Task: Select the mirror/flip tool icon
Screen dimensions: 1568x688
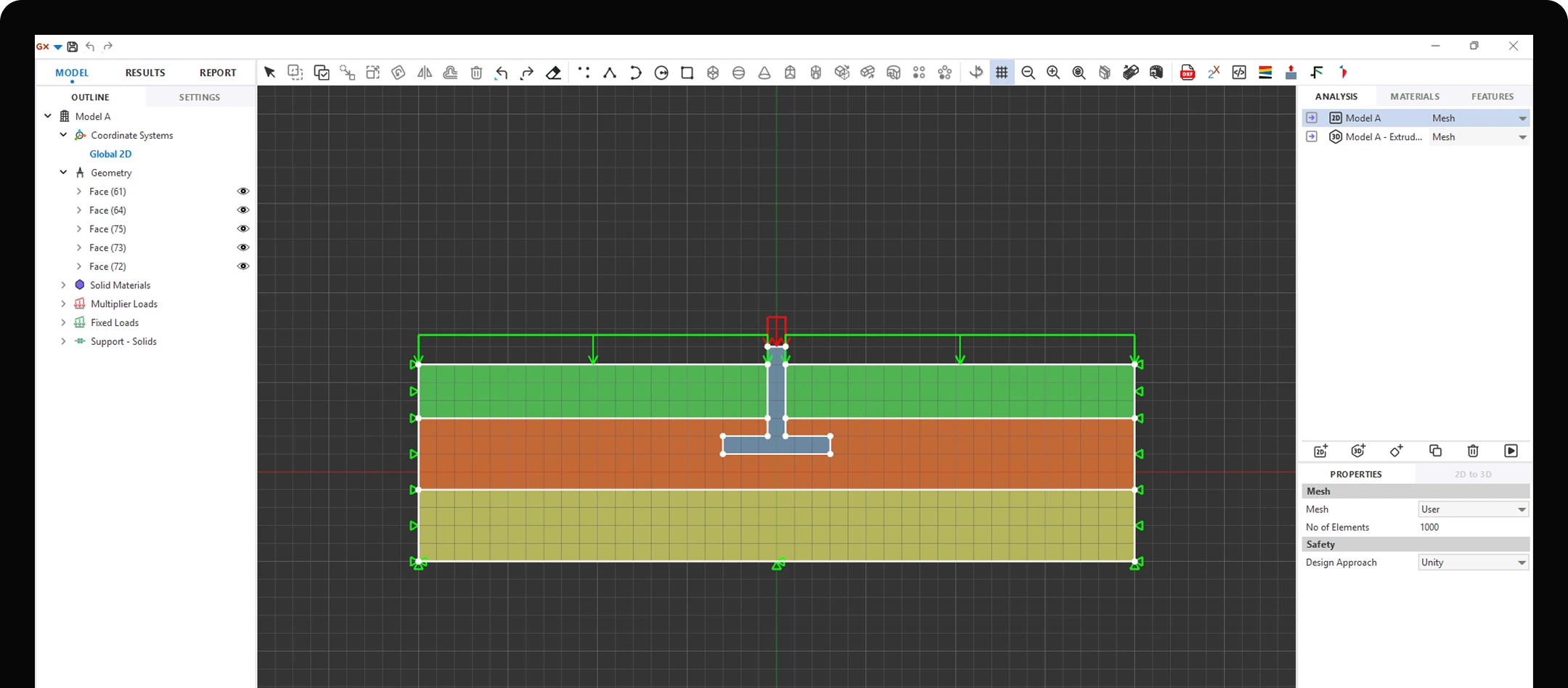Action: coord(425,73)
